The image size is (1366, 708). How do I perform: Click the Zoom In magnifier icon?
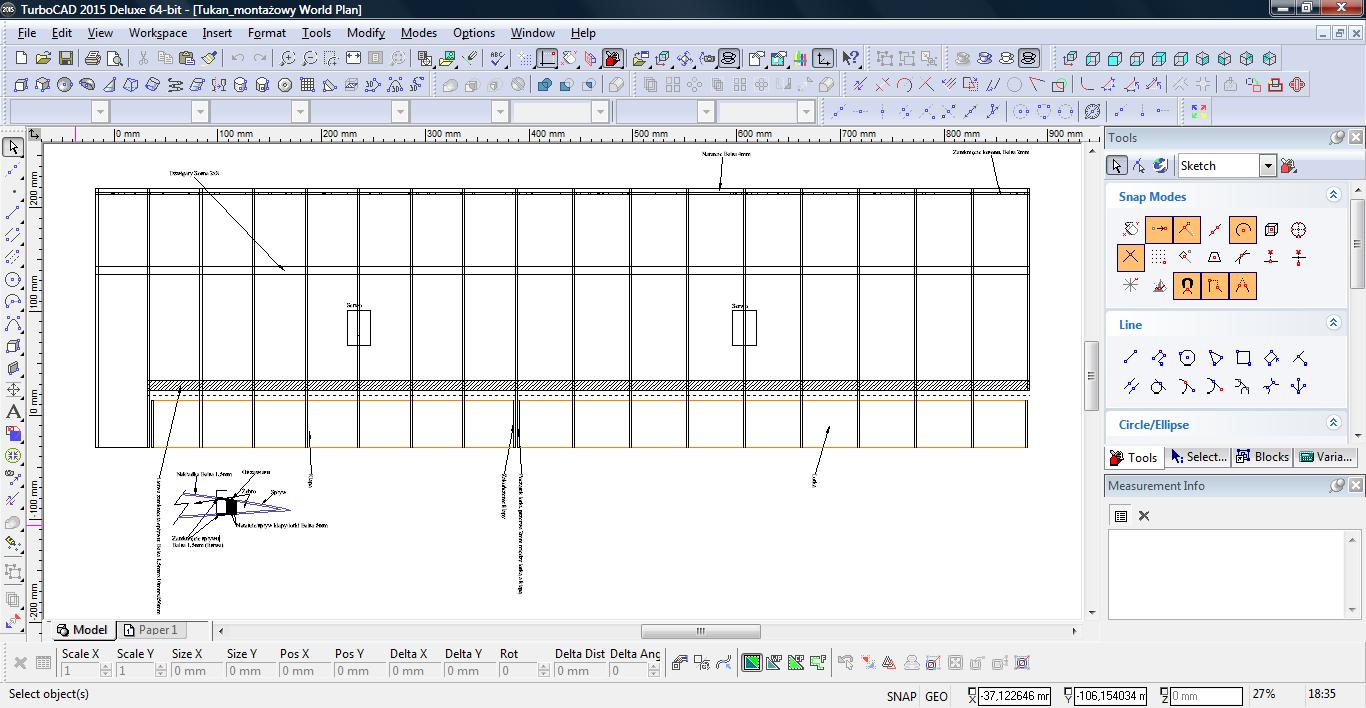(x=288, y=59)
